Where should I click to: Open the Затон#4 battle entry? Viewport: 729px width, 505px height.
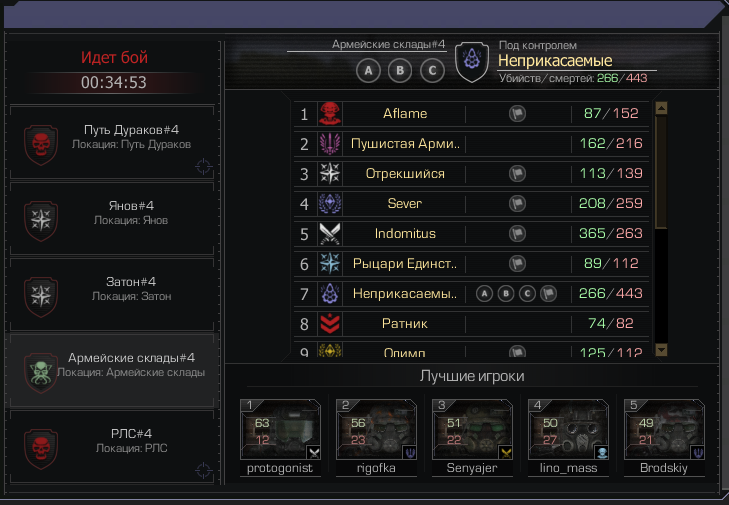pos(112,295)
